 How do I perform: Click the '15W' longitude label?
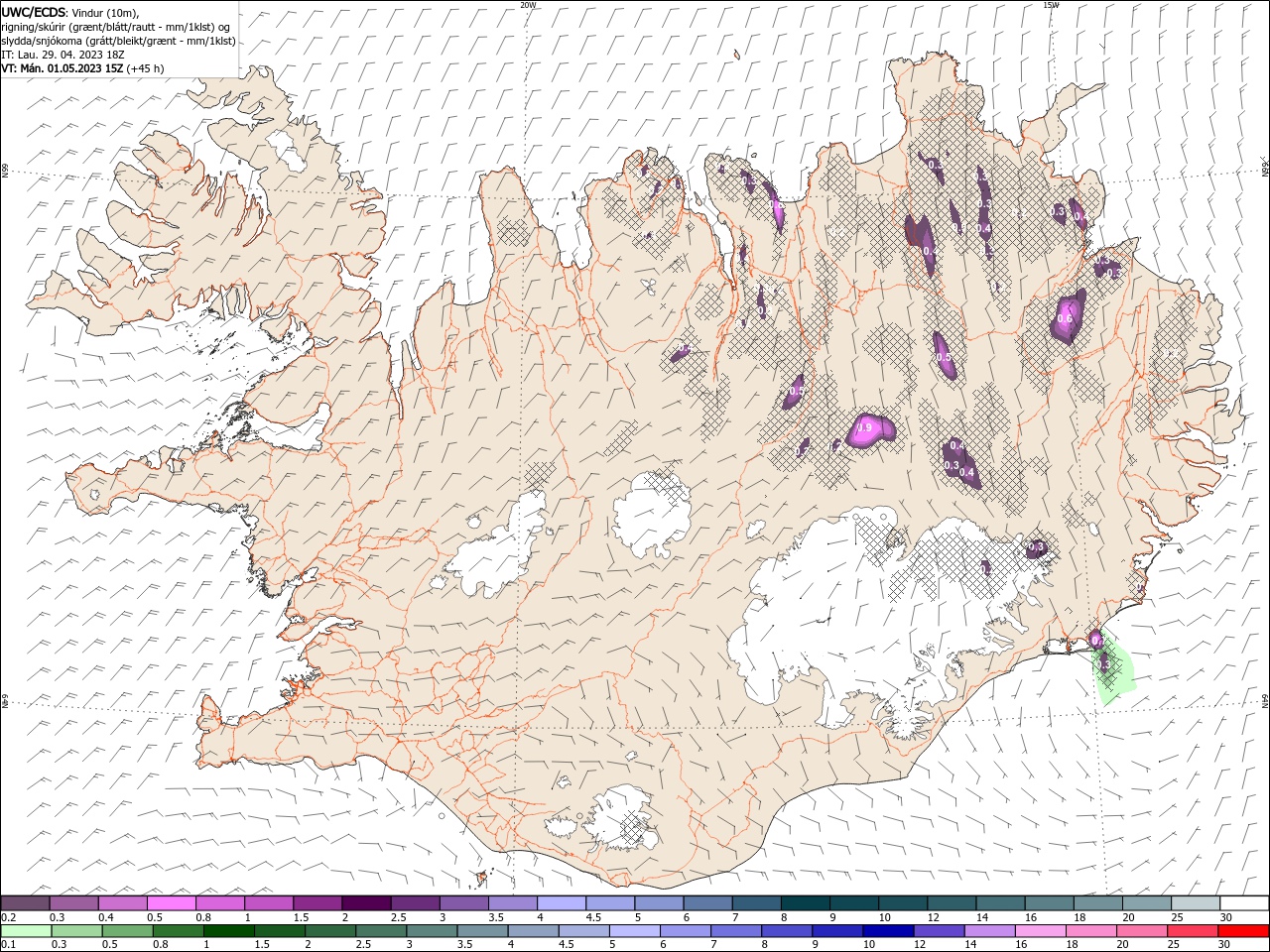[1051, 5]
